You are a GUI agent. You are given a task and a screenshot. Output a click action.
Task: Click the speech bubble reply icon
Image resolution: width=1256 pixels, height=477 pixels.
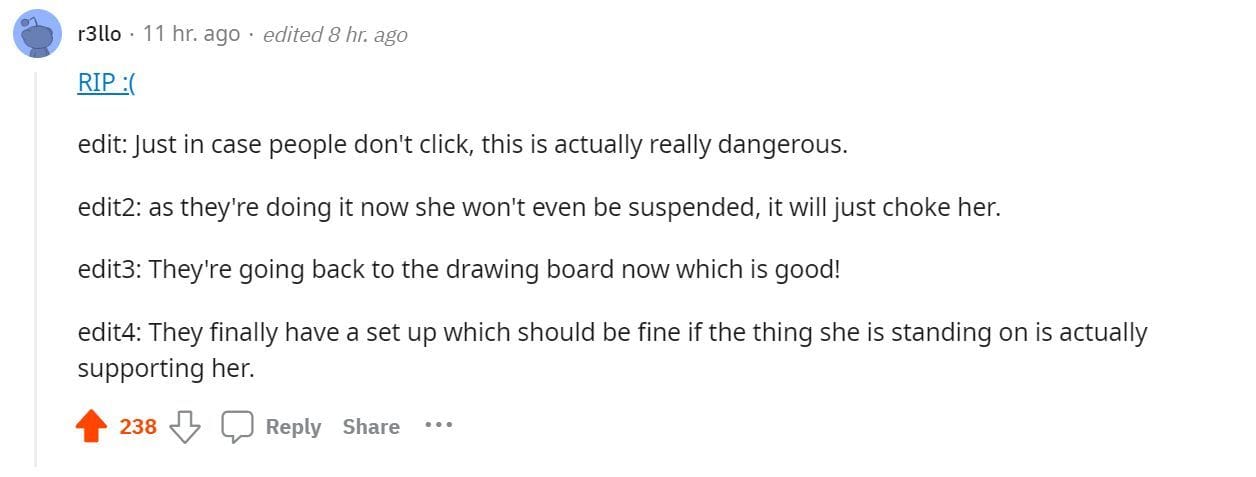(237, 427)
